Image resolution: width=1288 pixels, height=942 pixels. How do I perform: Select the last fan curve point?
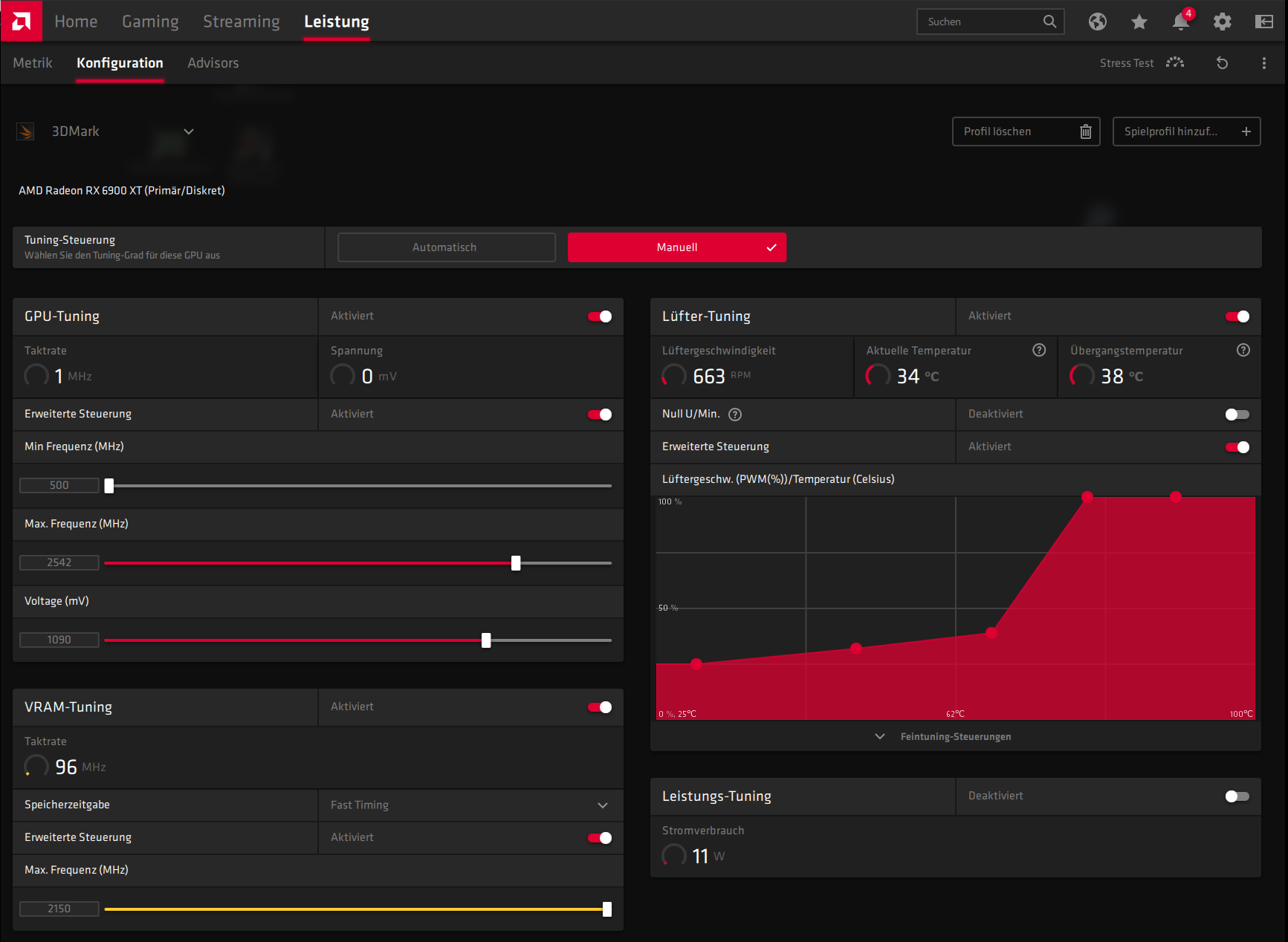(x=1176, y=497)
